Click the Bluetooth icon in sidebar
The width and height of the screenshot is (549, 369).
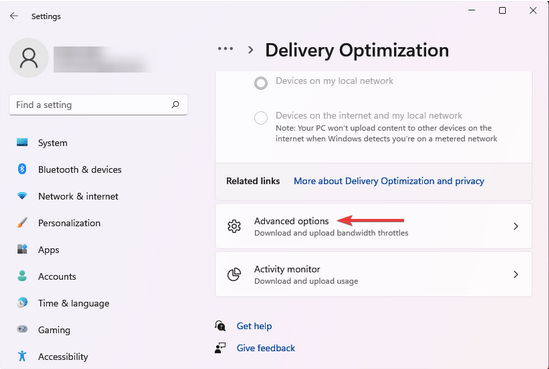(22, 169)
